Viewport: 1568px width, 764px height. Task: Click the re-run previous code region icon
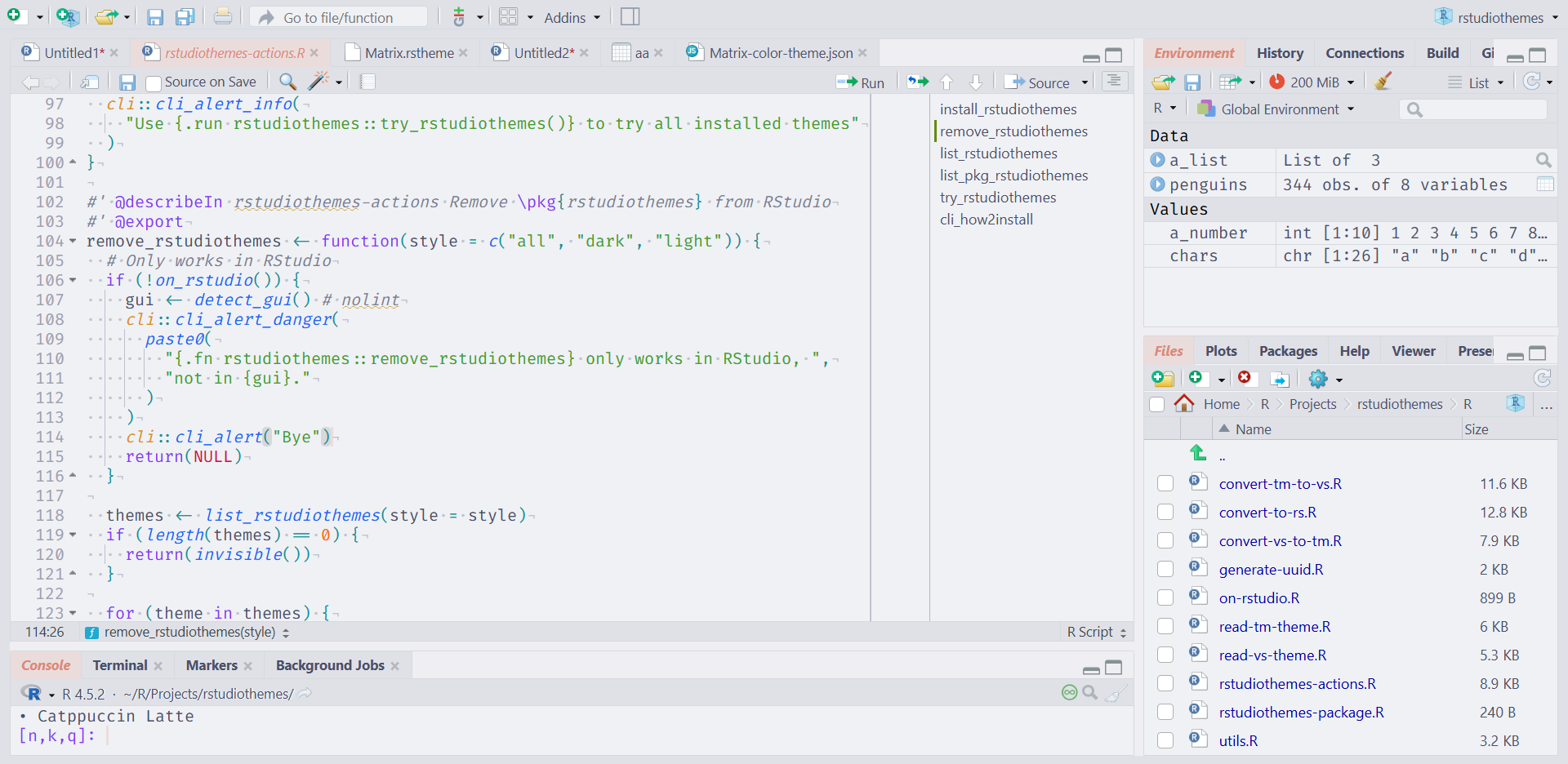coord(918,82)
